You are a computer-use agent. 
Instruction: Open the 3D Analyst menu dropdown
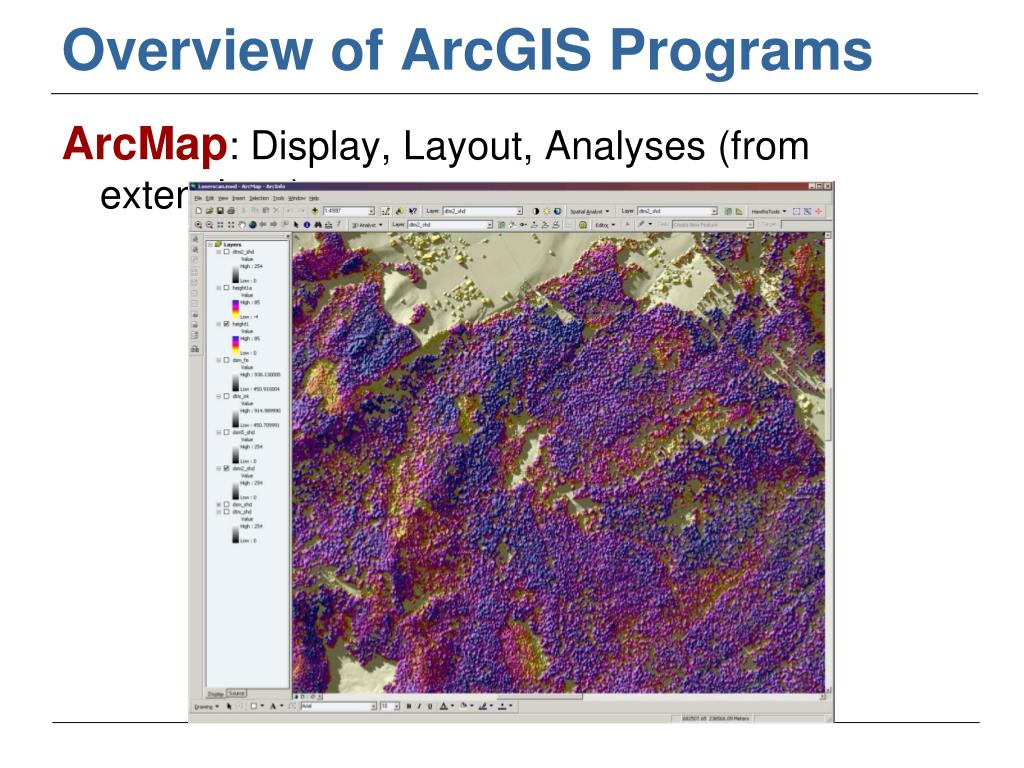[368, 225]
